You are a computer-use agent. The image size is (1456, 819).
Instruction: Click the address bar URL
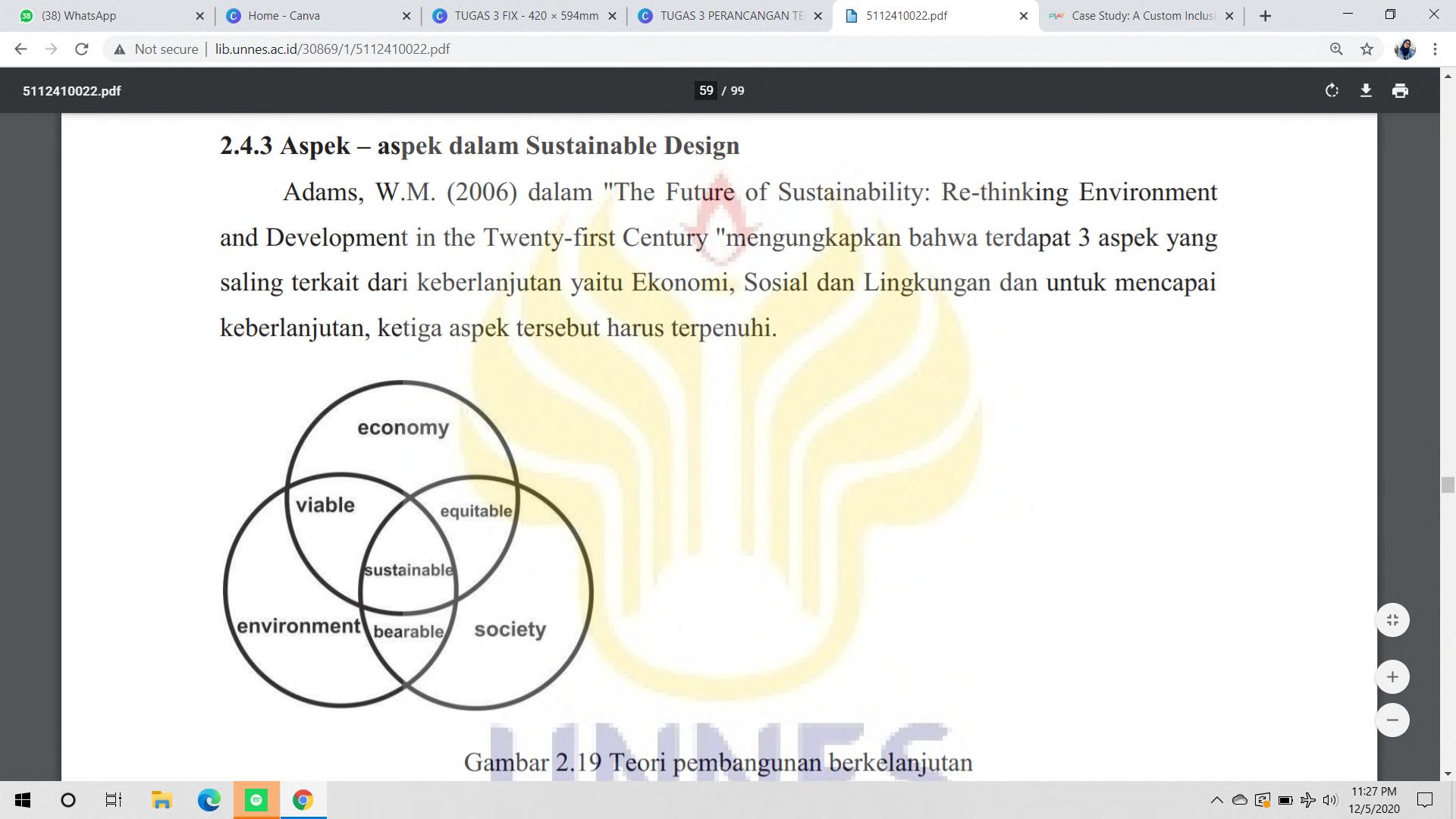[332, 49]
